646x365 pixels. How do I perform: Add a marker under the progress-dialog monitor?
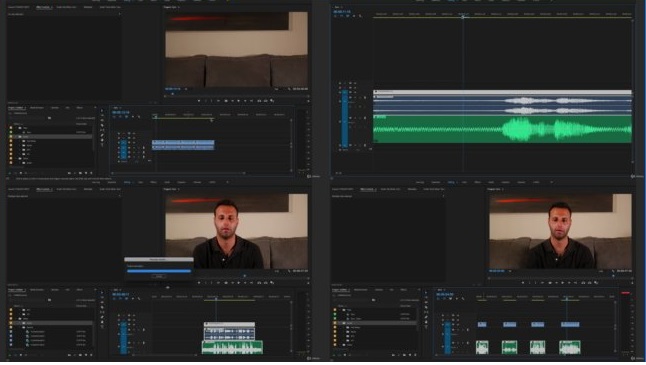point(199,283)
